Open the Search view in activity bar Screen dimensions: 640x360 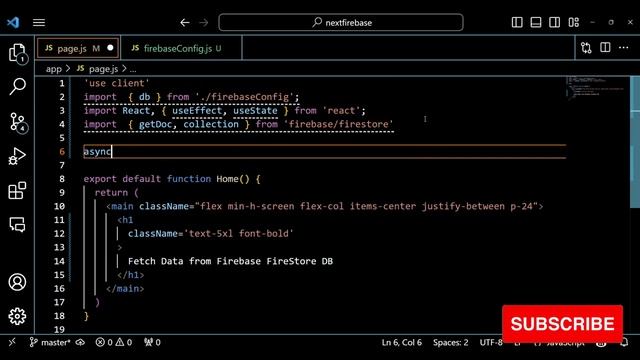[x=17, y=87]
